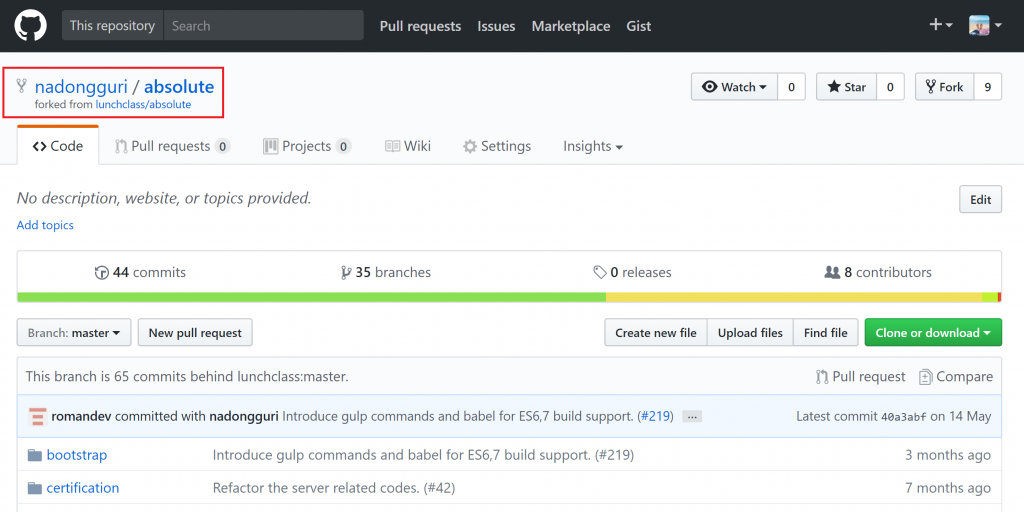Focus the repository Search field

263,25
